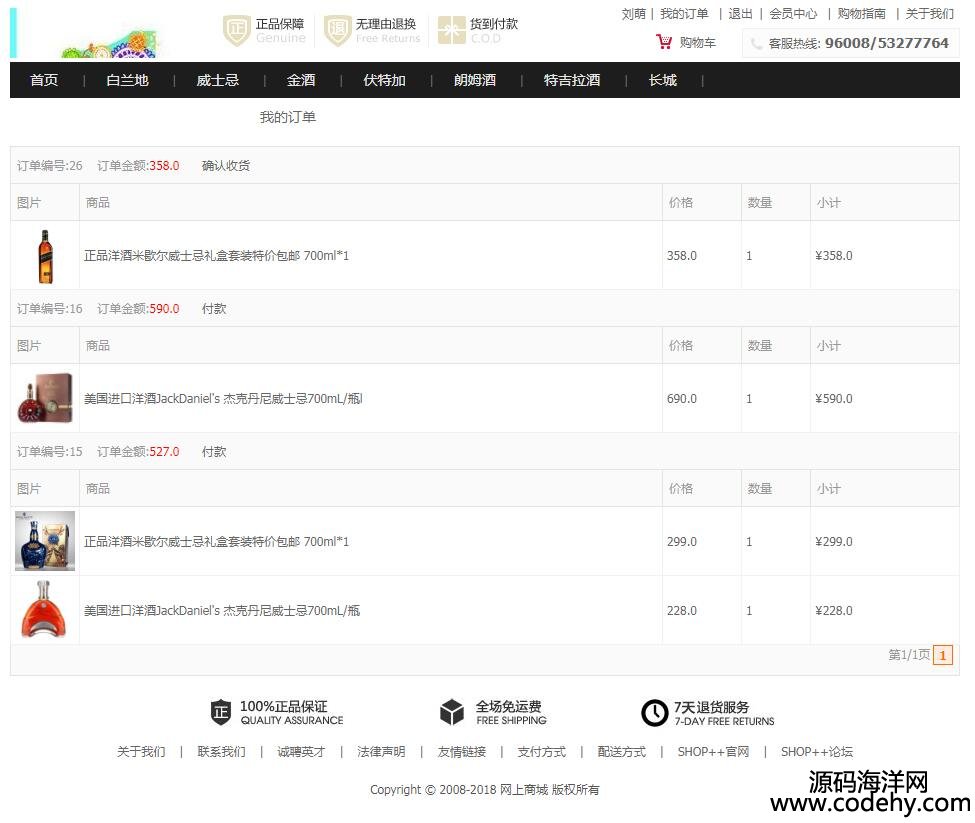This screenshot has height=823, width=975.
Task: Click the 正品保障 genuine shield icon
Action: pos(236,31)
